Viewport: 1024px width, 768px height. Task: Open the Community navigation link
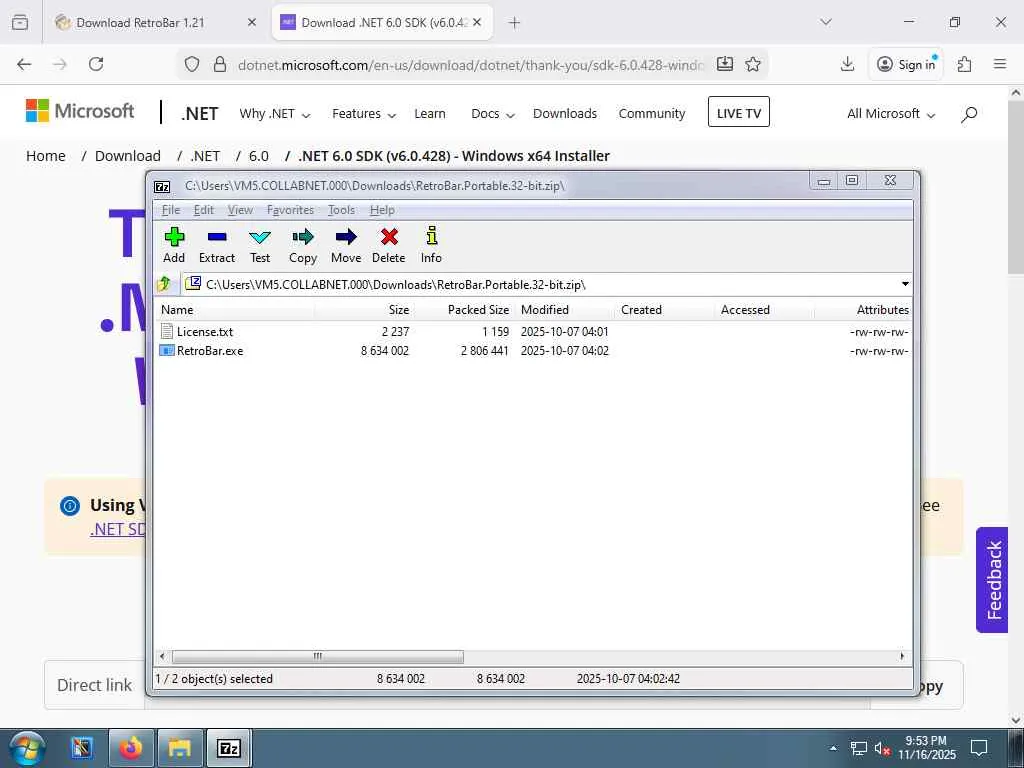click(x=652, y=114)
